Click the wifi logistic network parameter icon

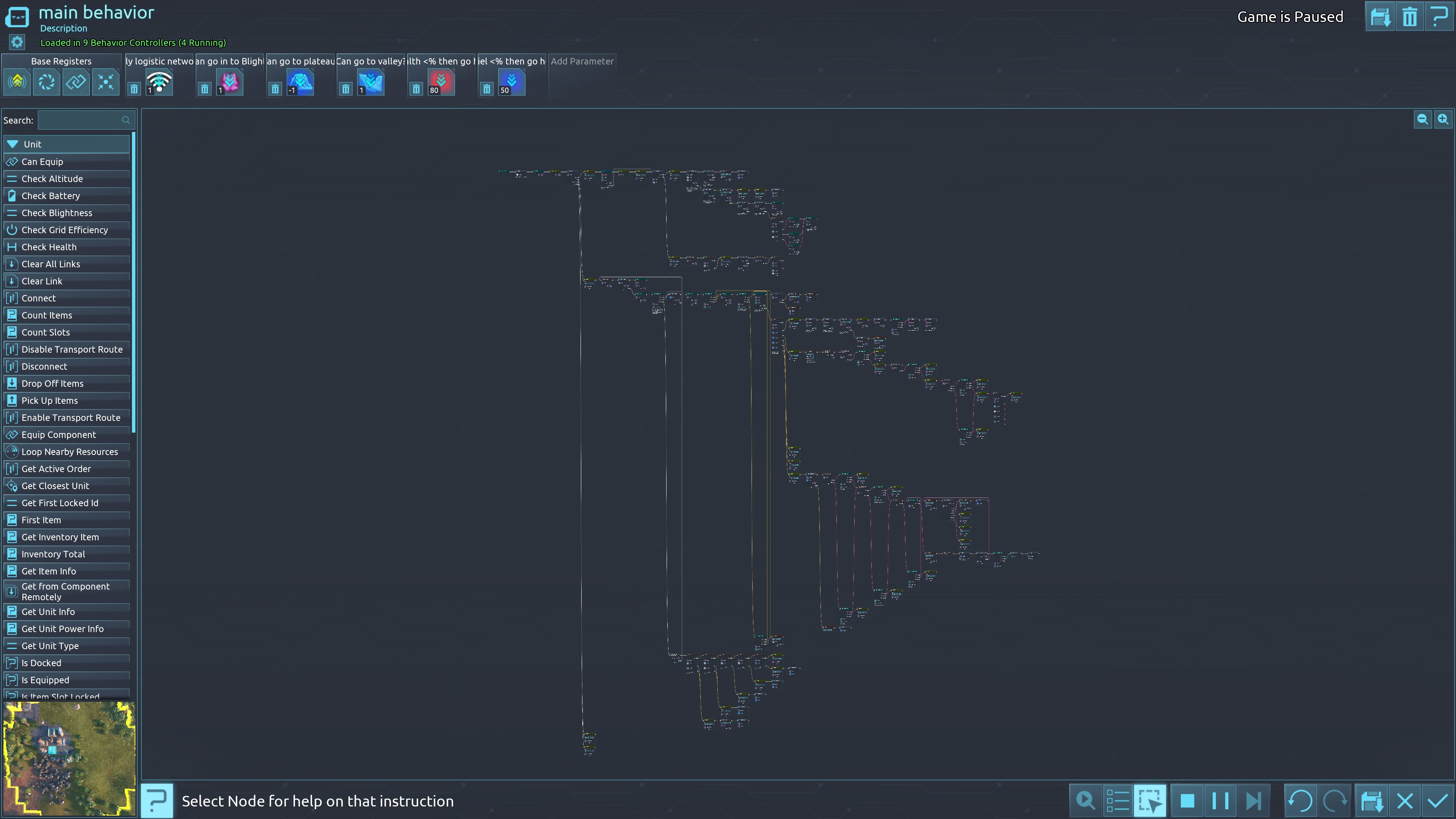pyautogui.click(x=159, y=83)
